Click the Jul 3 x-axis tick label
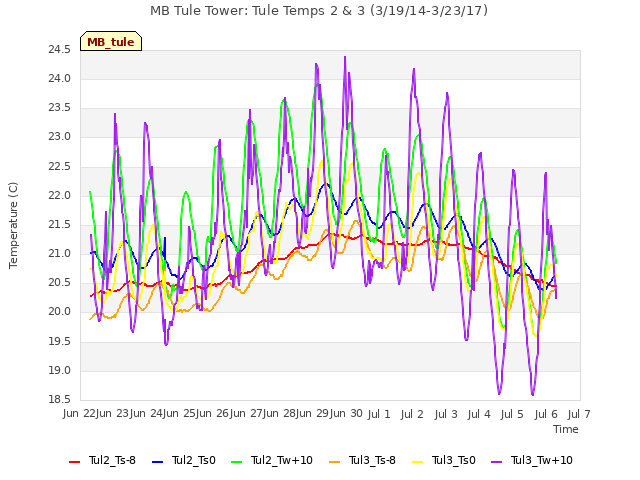640x480 pixels. coord(446,414)
